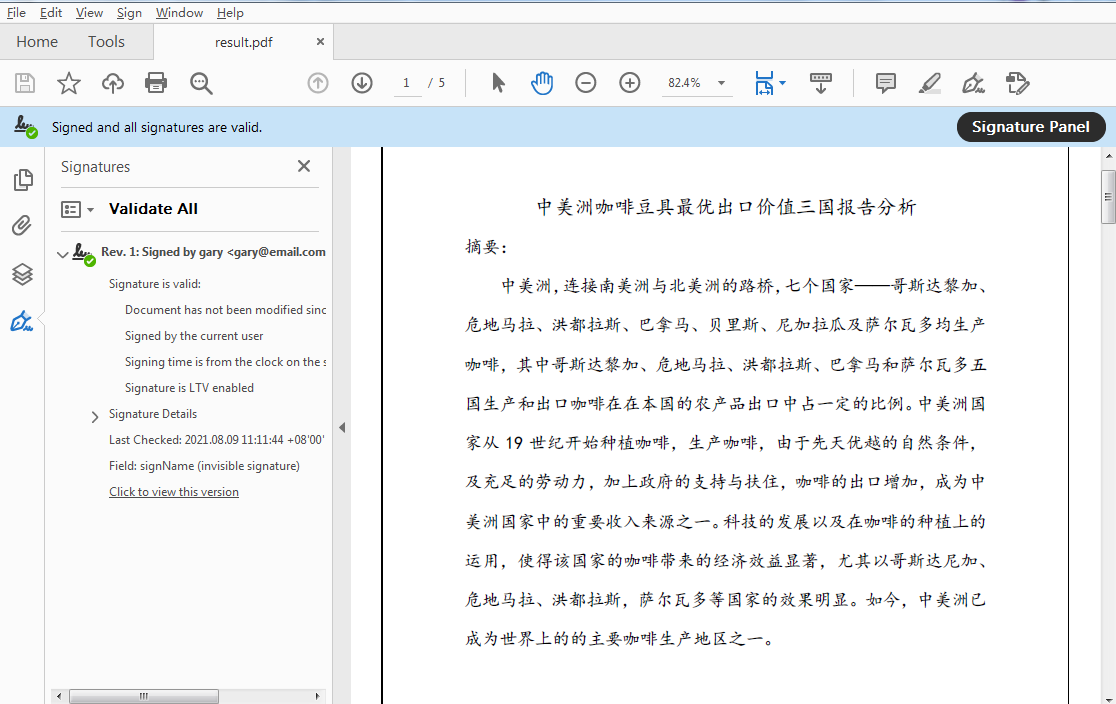Select the Highlight text pen tool
1116x704 pixels.
930,83
